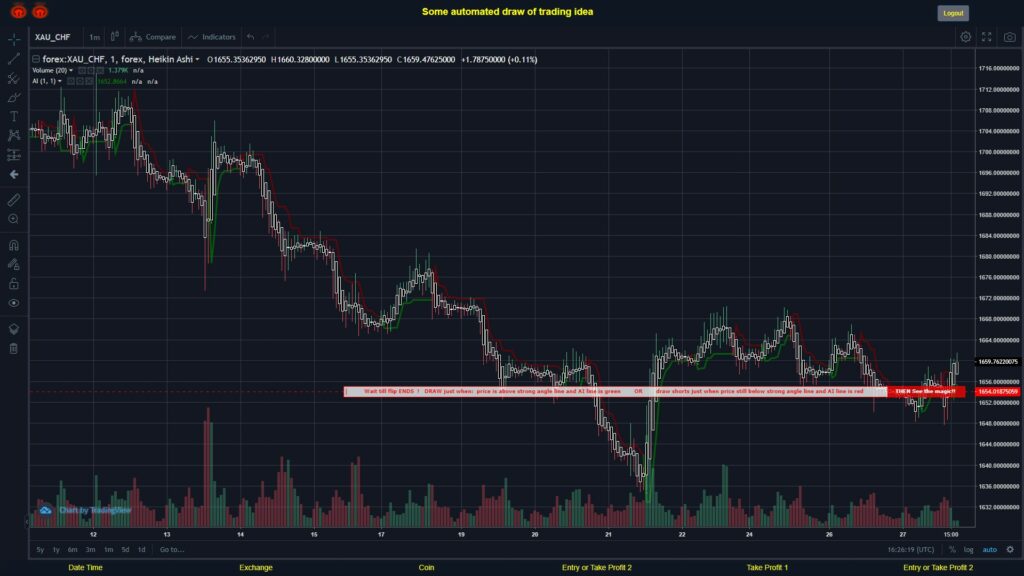This screenshot has height=576, width=1024.
Task: Collapse the chart legend box icon
Action: click(x=36, y=59)
